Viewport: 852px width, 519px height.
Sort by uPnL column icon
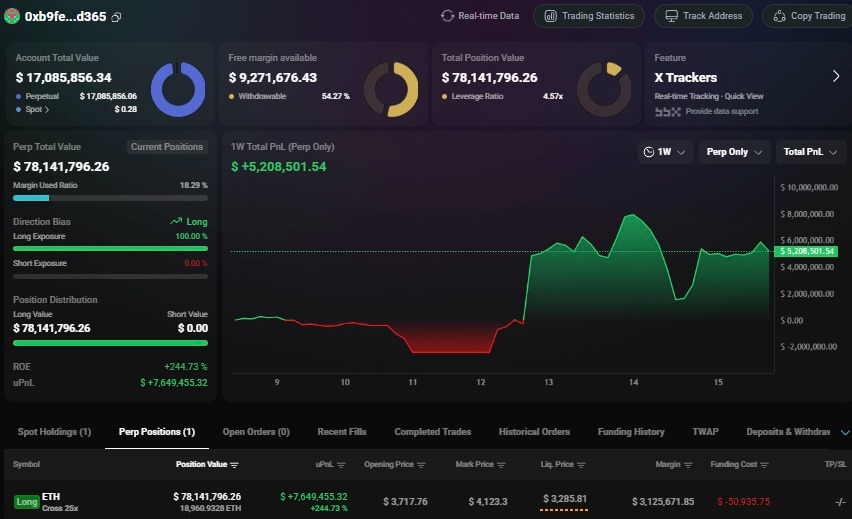(x=341, y=465)
